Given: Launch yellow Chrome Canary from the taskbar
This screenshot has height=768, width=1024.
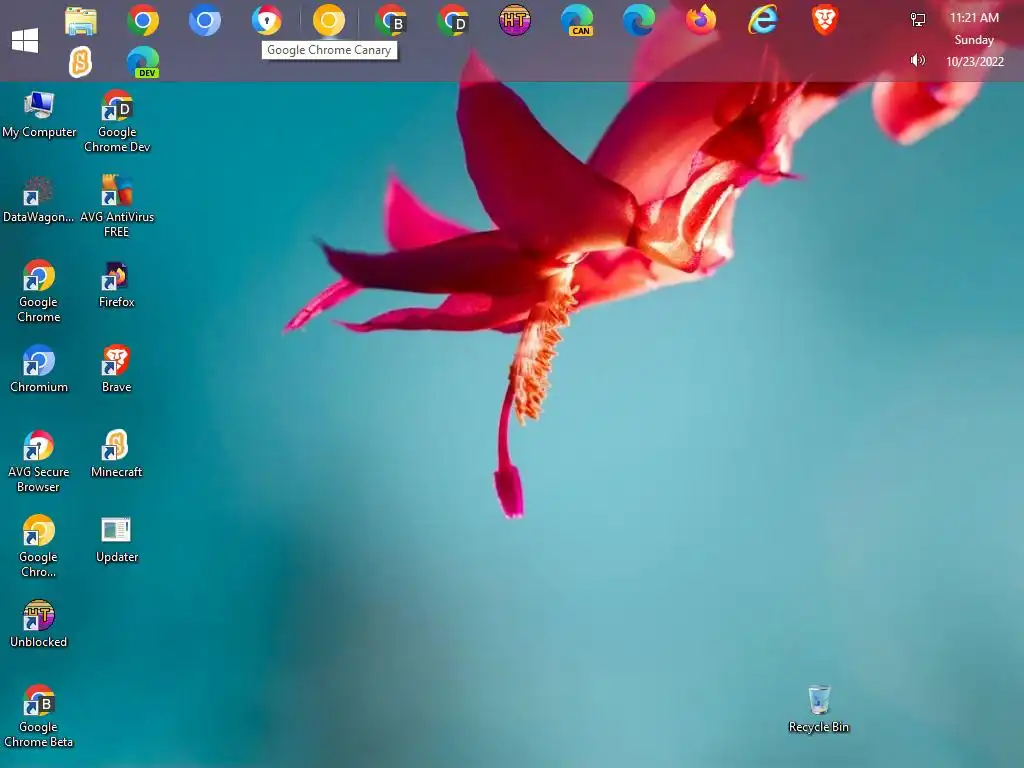Looking at the screenshot, I should (328, 21).
